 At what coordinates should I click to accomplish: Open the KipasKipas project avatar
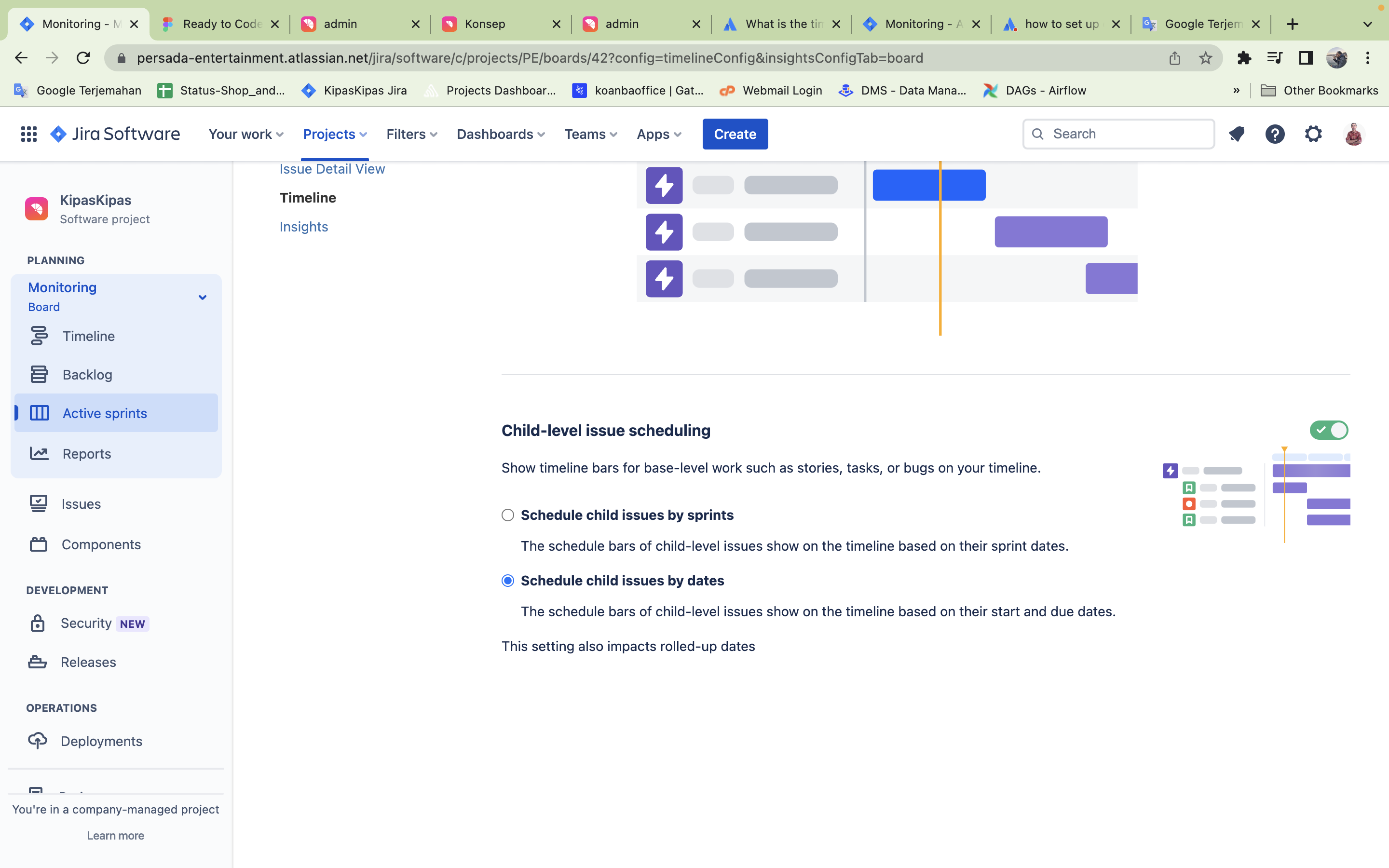tap(37, 208)
